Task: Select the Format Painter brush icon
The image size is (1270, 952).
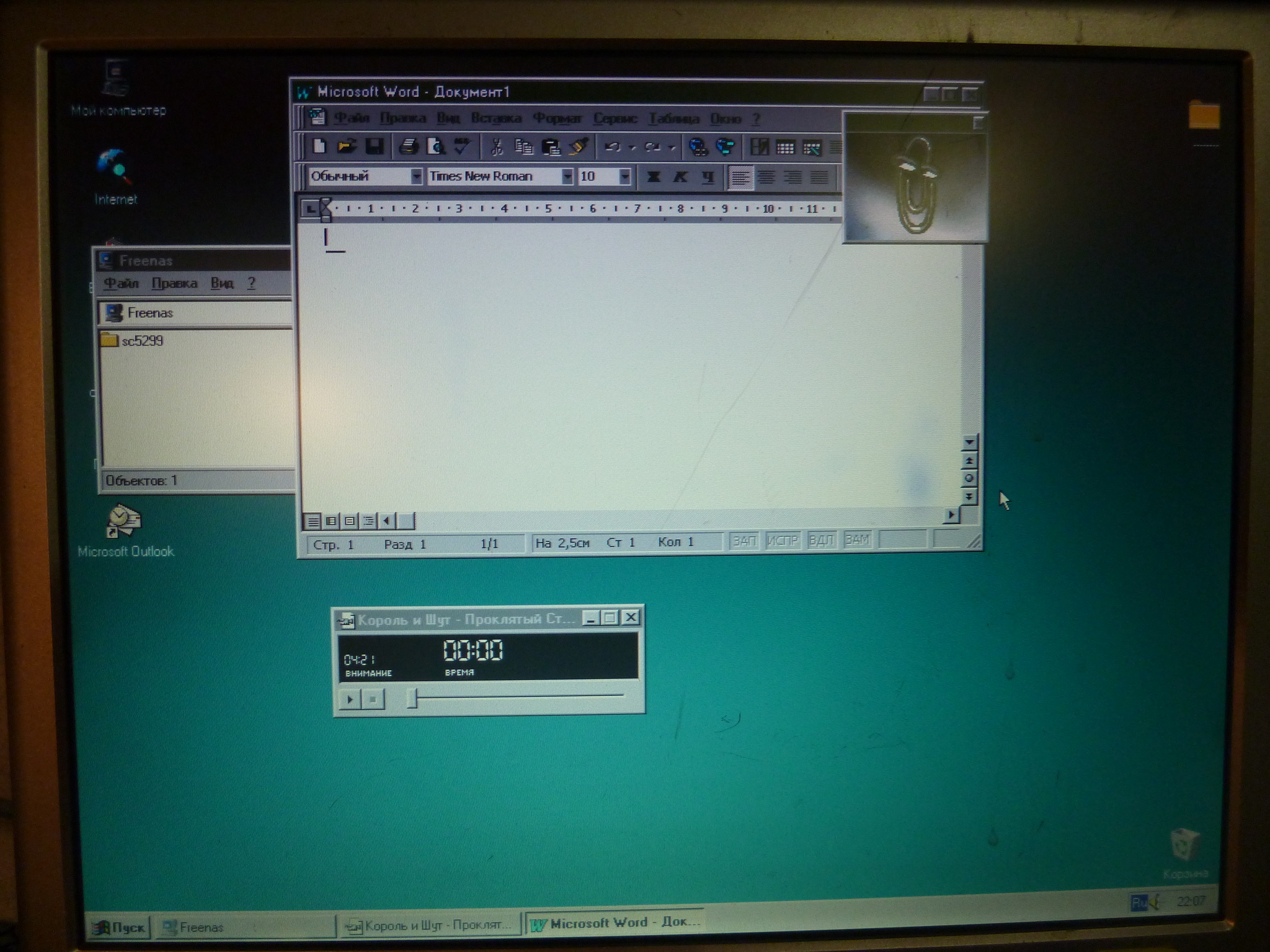Action: point(578,147)
